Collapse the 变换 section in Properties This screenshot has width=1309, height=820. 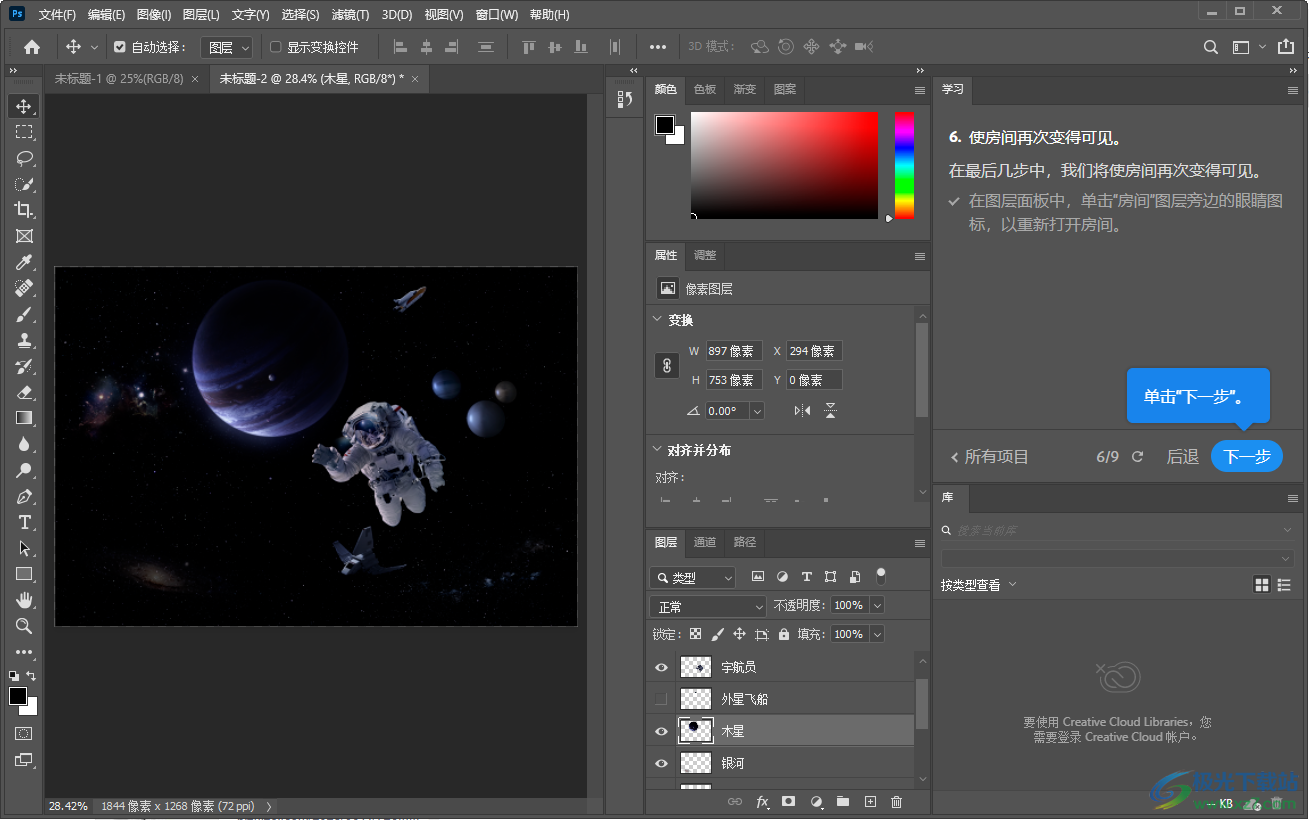point(658,320)
